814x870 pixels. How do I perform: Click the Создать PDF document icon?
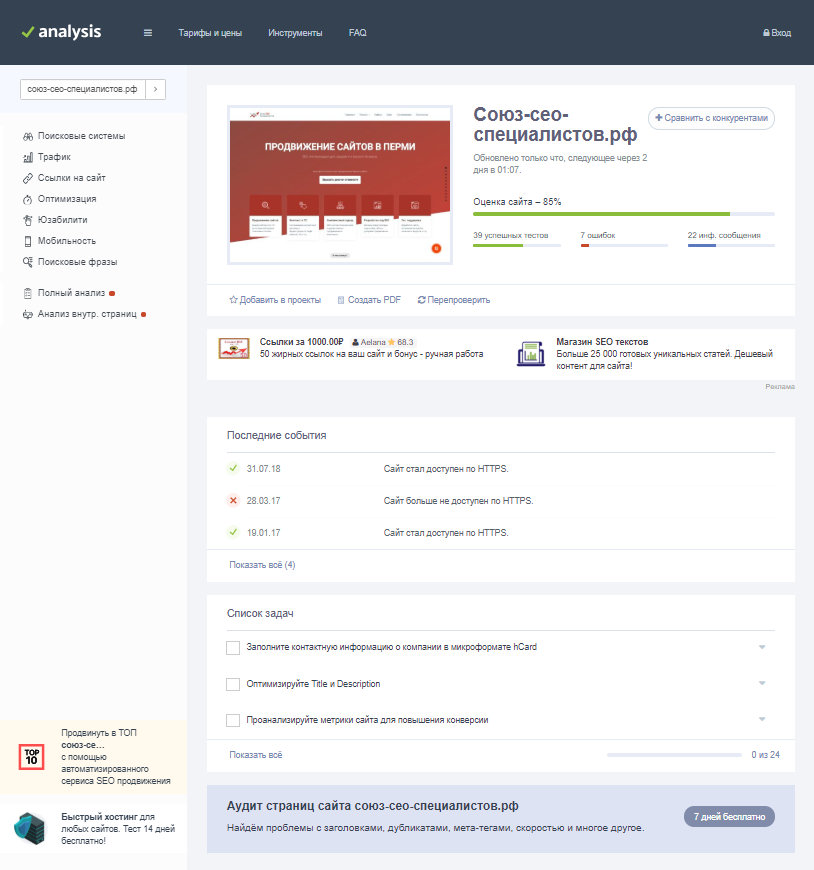(x=341, y=300)
